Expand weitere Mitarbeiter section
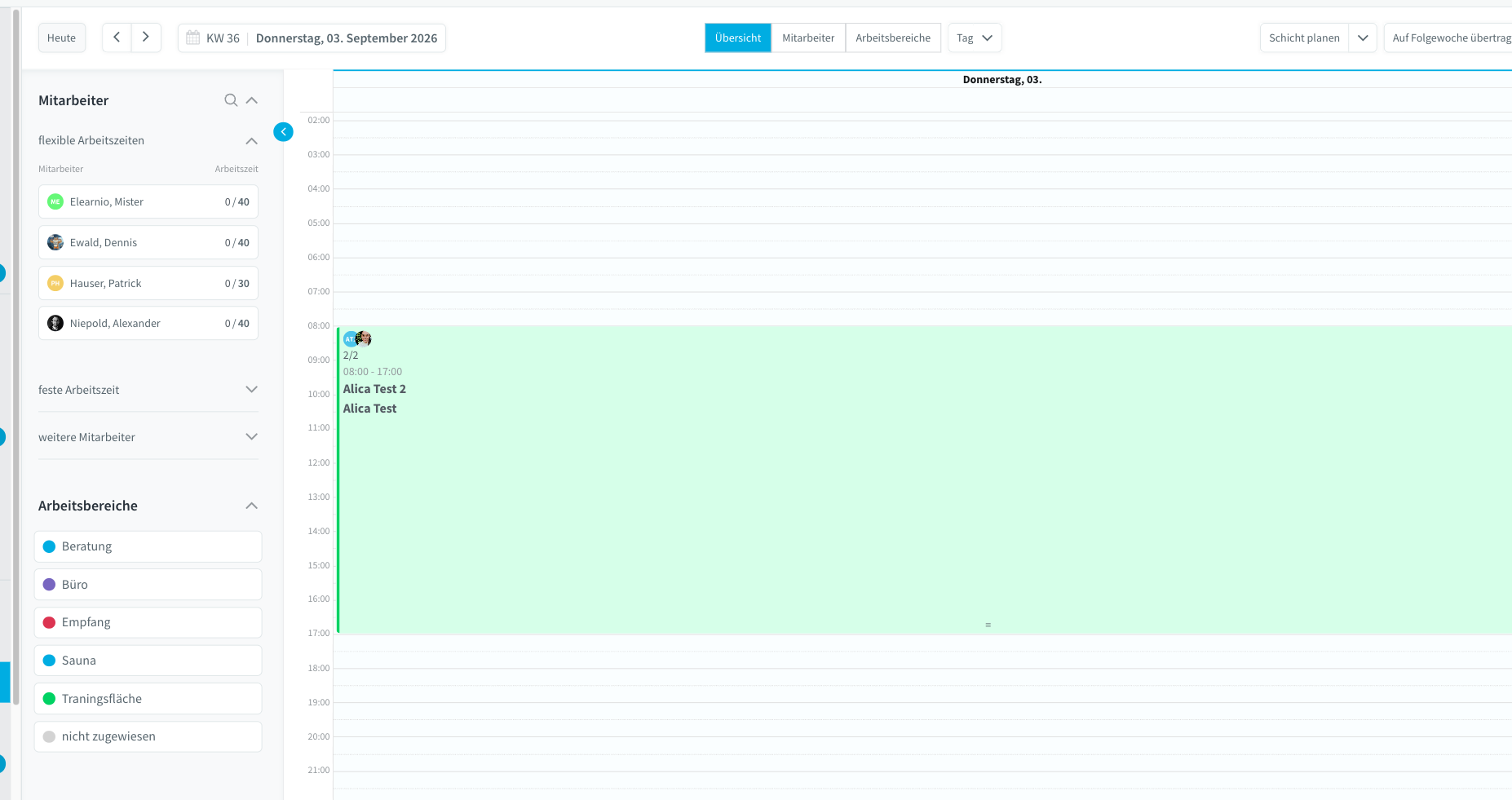 click(252, 437)
